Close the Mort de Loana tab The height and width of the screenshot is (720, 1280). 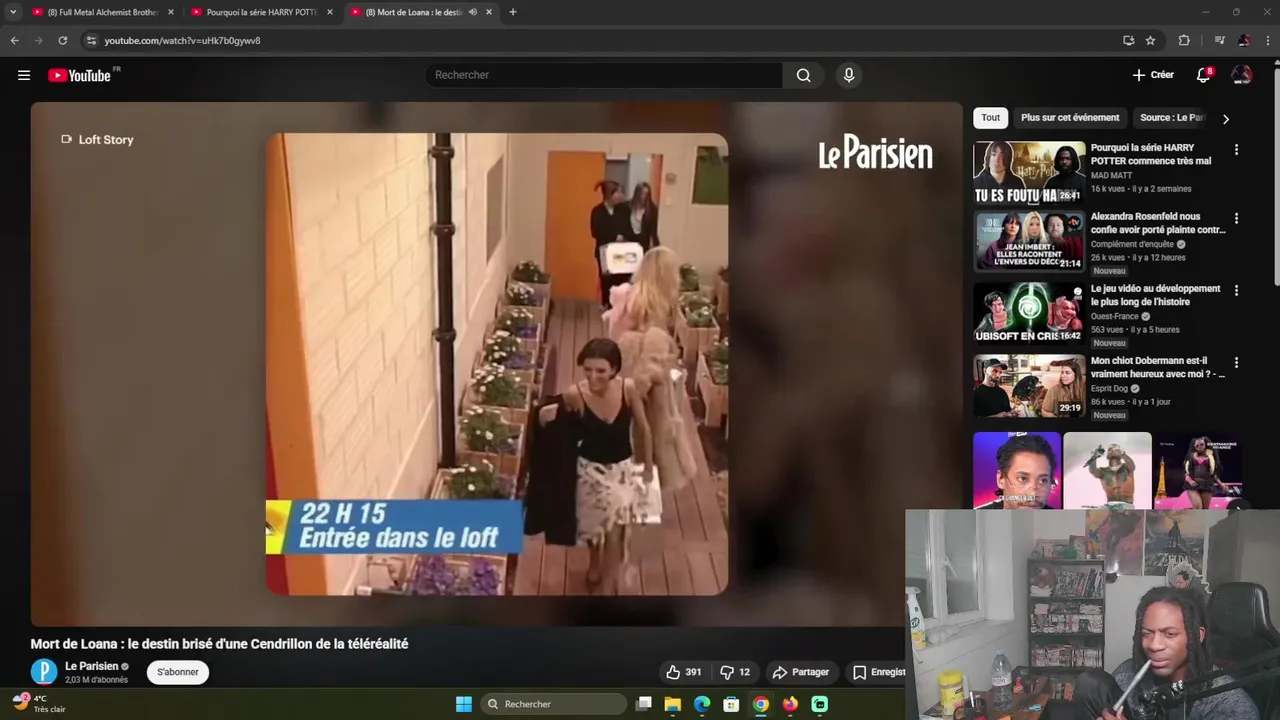coord(489,12)
